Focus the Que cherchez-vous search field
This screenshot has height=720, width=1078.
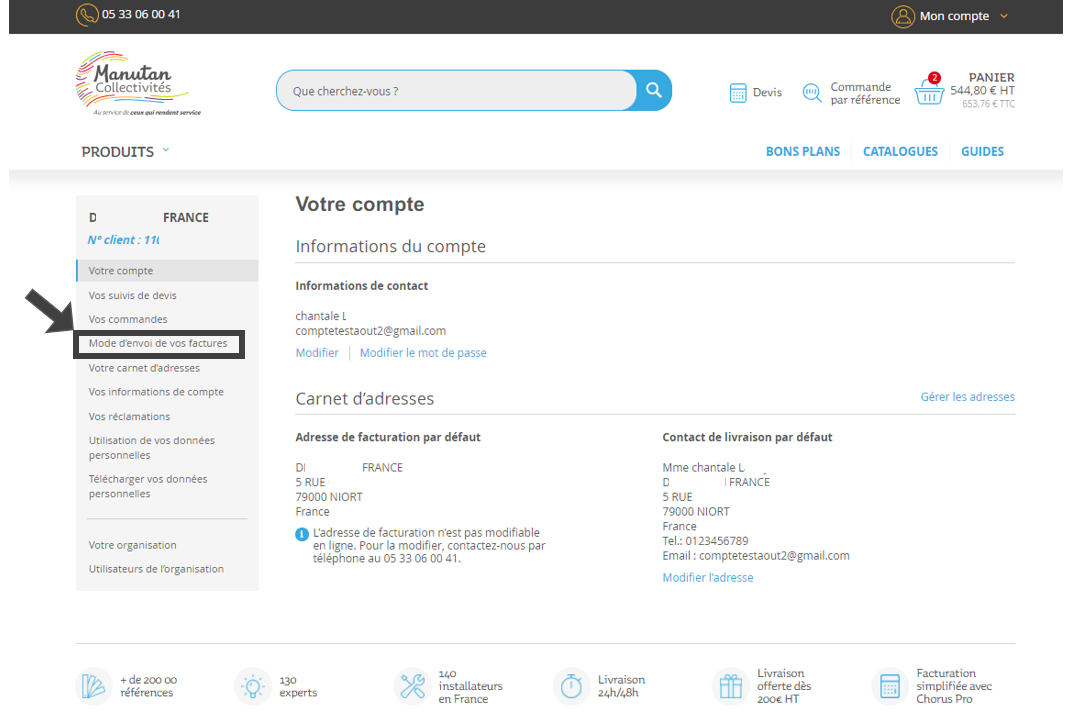tap(455, 91)
